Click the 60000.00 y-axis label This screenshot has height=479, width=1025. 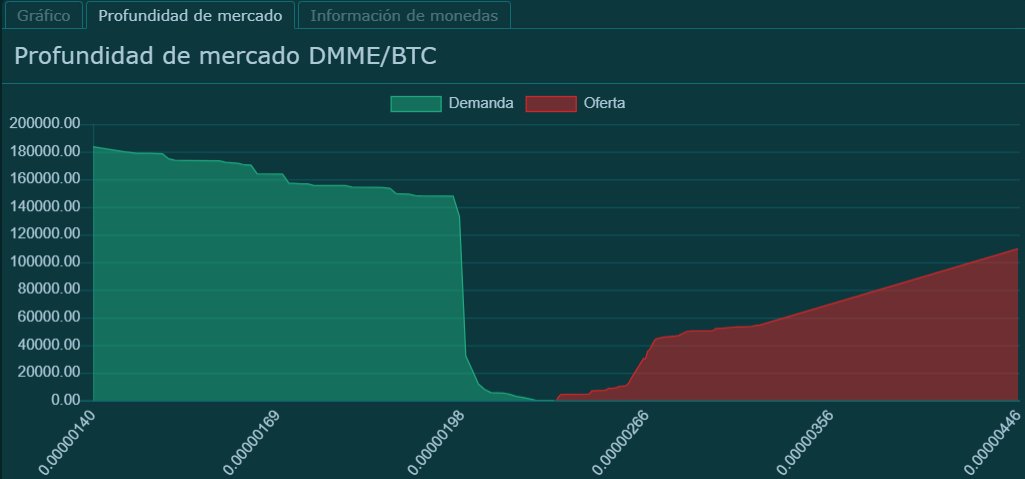point(48,317)
